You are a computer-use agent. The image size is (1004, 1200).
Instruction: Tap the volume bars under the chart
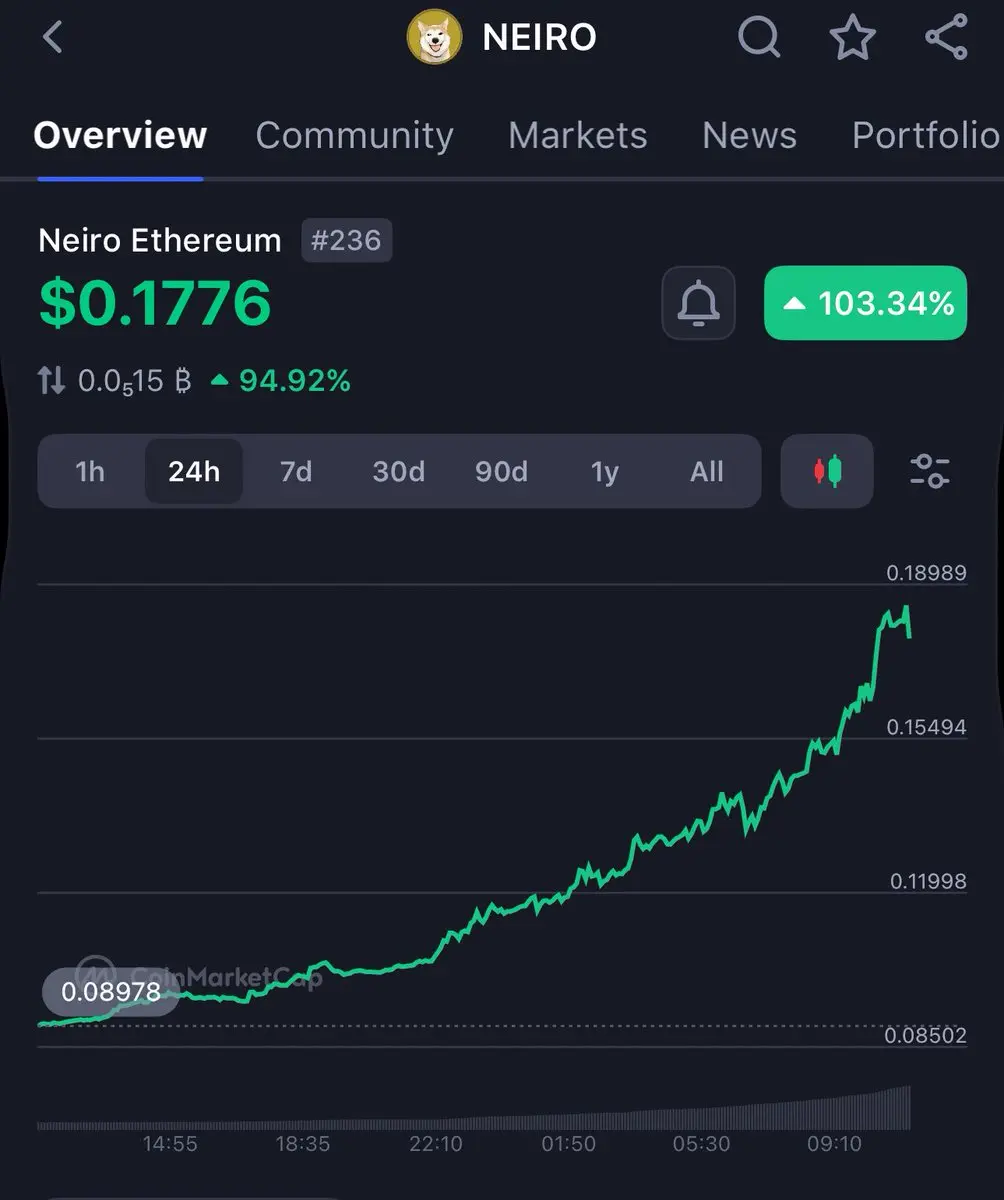(474, 1110)
